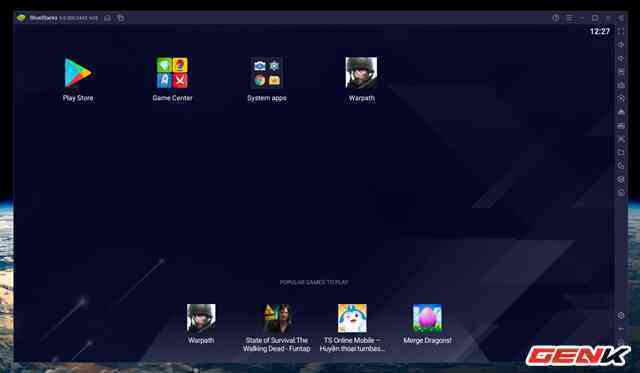Open the TS Online Mobile game suggestion
This screenshot has height=373, width=640.
click(352, 328)
